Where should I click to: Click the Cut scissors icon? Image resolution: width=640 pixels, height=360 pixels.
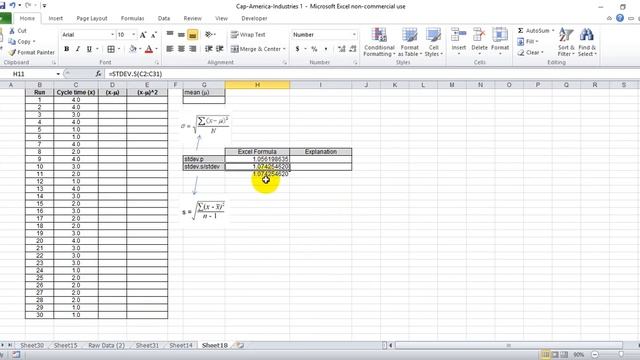pos(12,31)
